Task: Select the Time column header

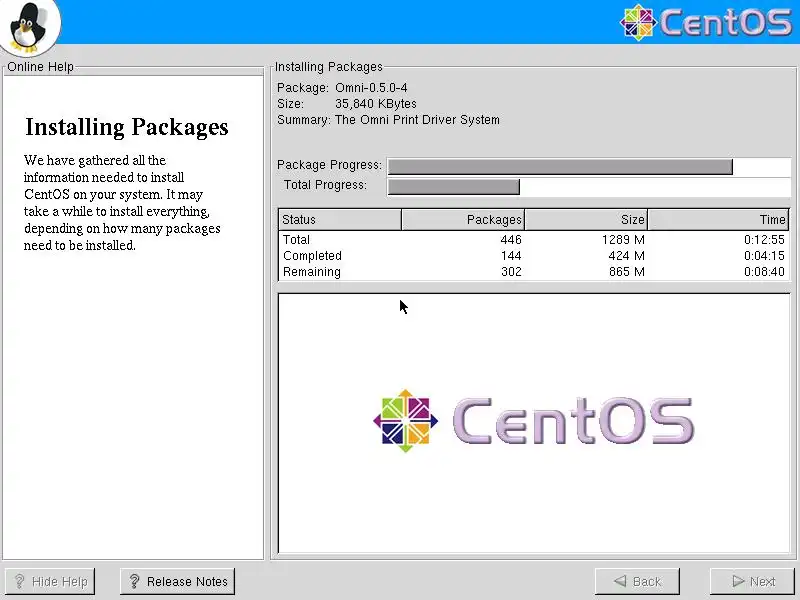Action: click(x=718, y=219)
